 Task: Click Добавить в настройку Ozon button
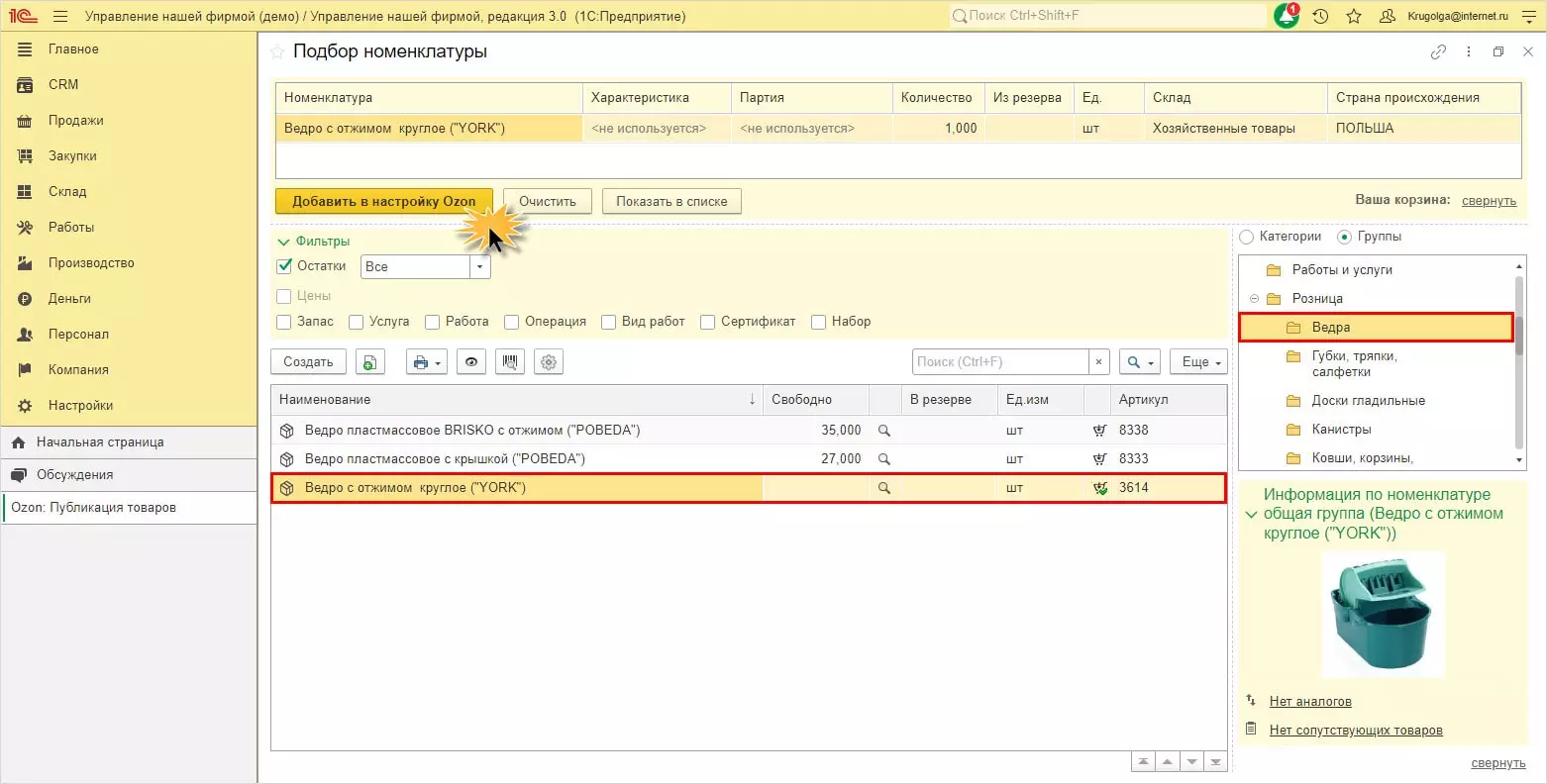pos(383,202)
